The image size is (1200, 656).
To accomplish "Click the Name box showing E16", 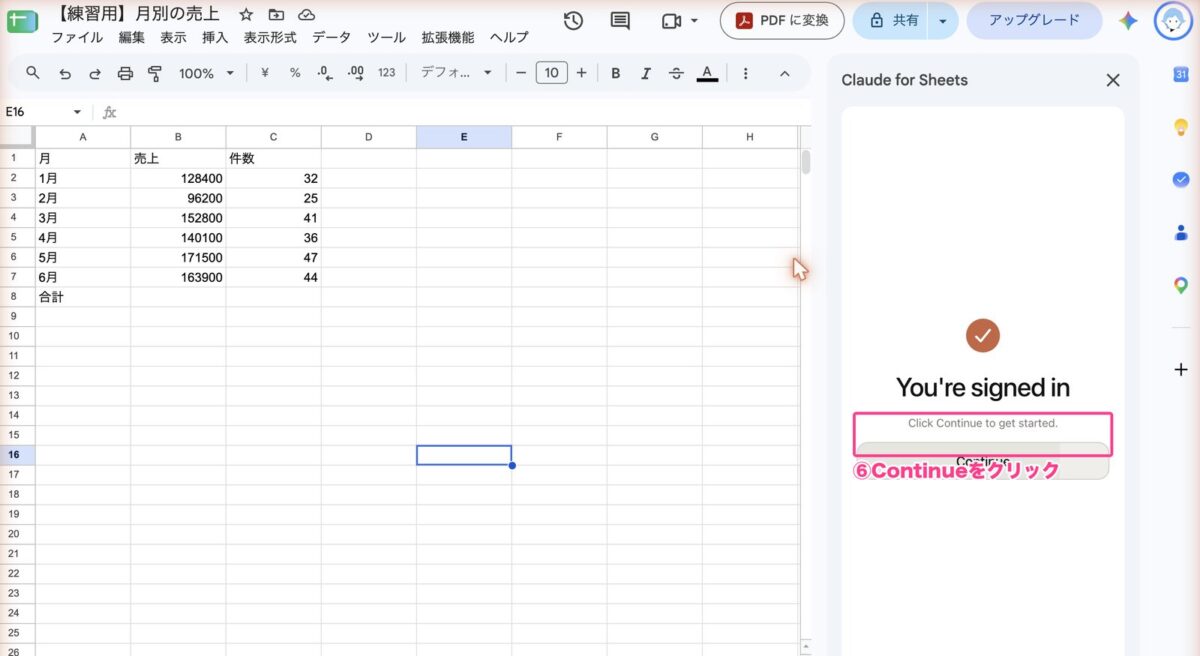I will [x=36, y=112].
